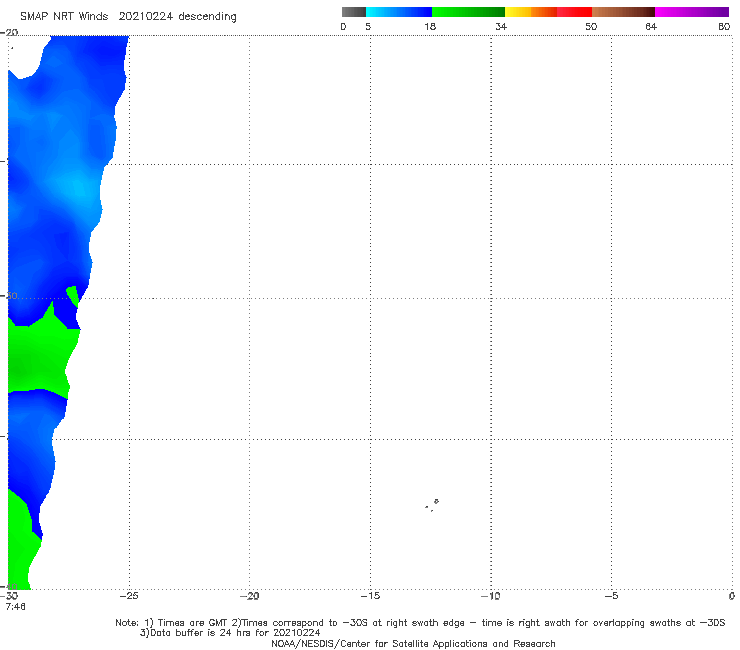Image resolution: width=740 pixels, height=650 pixels.
Task: Click the longitude axis label '-20' at bottom
Action: 249,596
